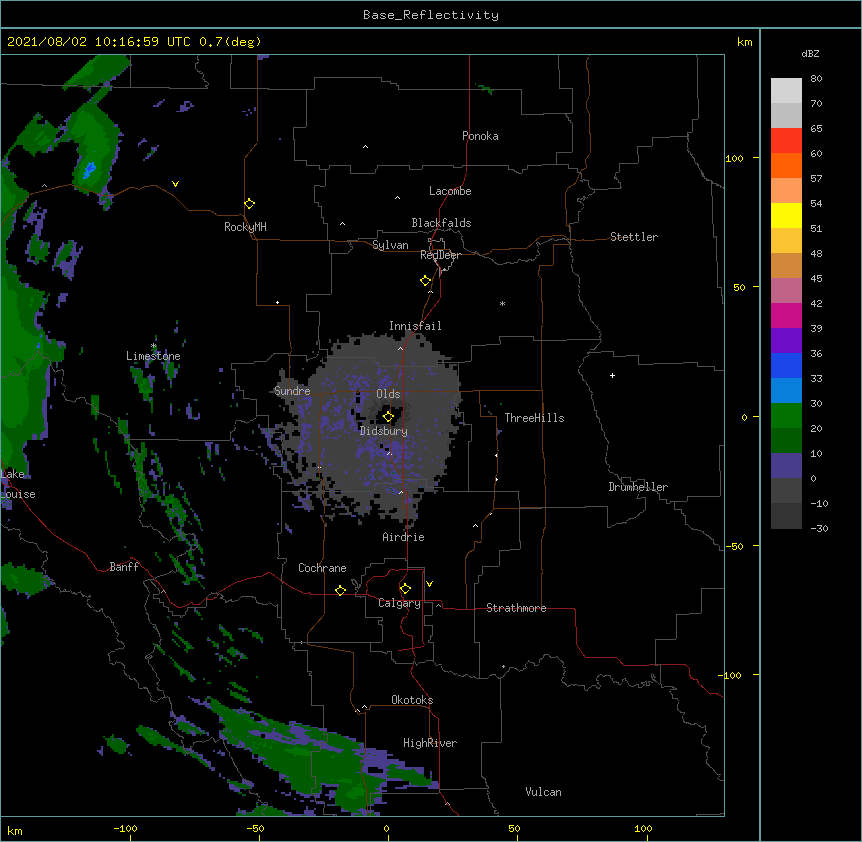Click the Olds town label
This screenshot has height=842, width=862.
(388, 394)
